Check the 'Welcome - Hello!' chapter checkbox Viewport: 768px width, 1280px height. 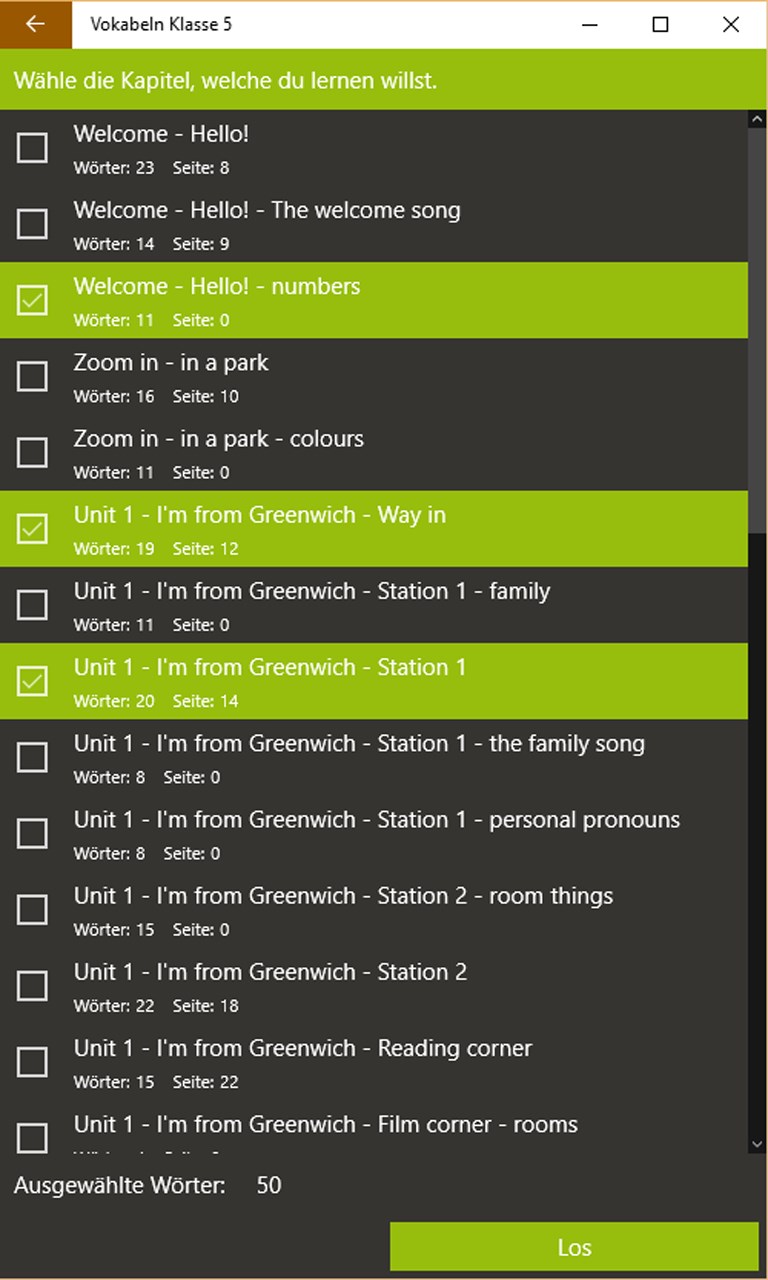[x=33, y=148]
